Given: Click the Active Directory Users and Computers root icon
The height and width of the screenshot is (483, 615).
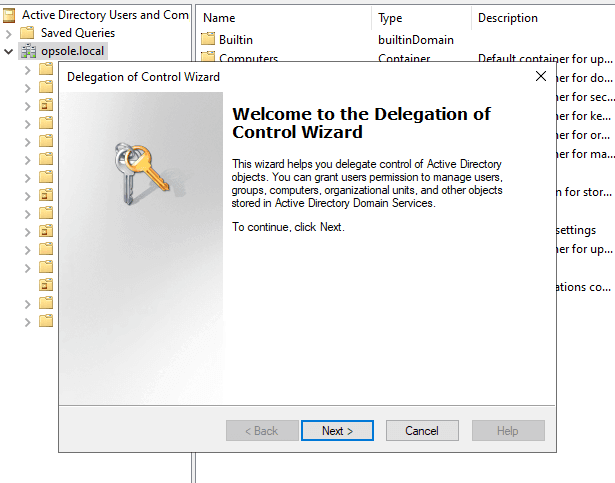Looking at the screenshot, I should 9,15.
